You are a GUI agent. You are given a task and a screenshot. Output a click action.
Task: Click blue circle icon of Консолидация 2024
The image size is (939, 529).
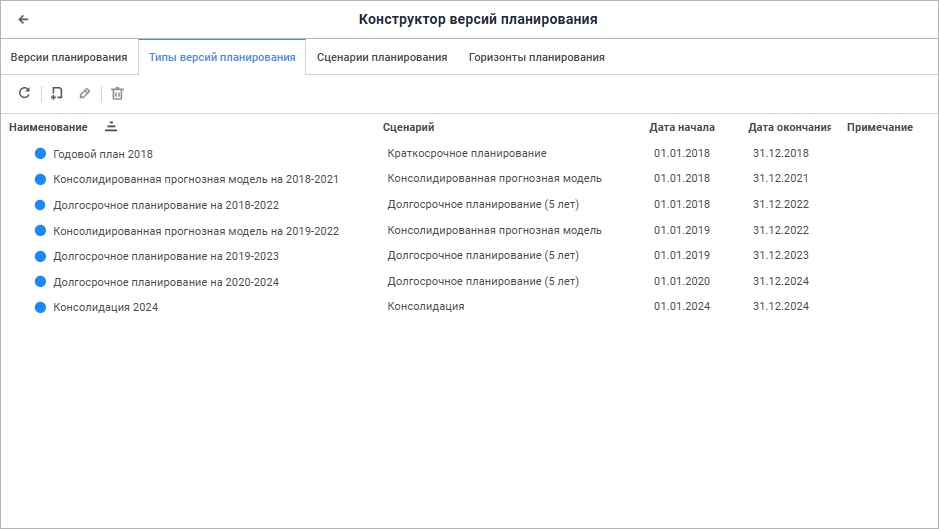point(41,307)
